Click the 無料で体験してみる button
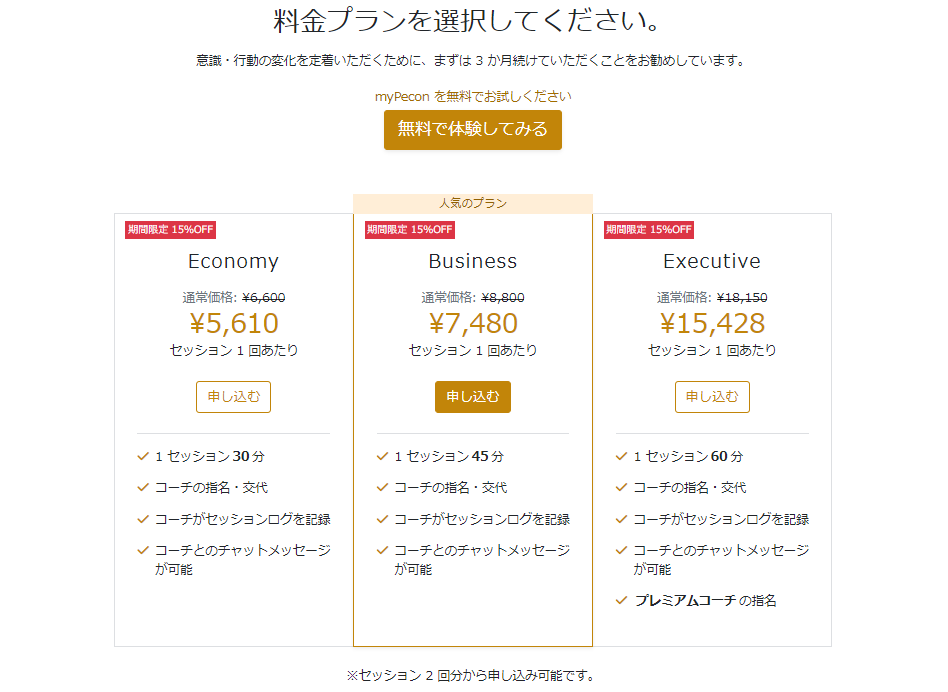This screenshot has height=692, width=948. (x=472, y=129)
